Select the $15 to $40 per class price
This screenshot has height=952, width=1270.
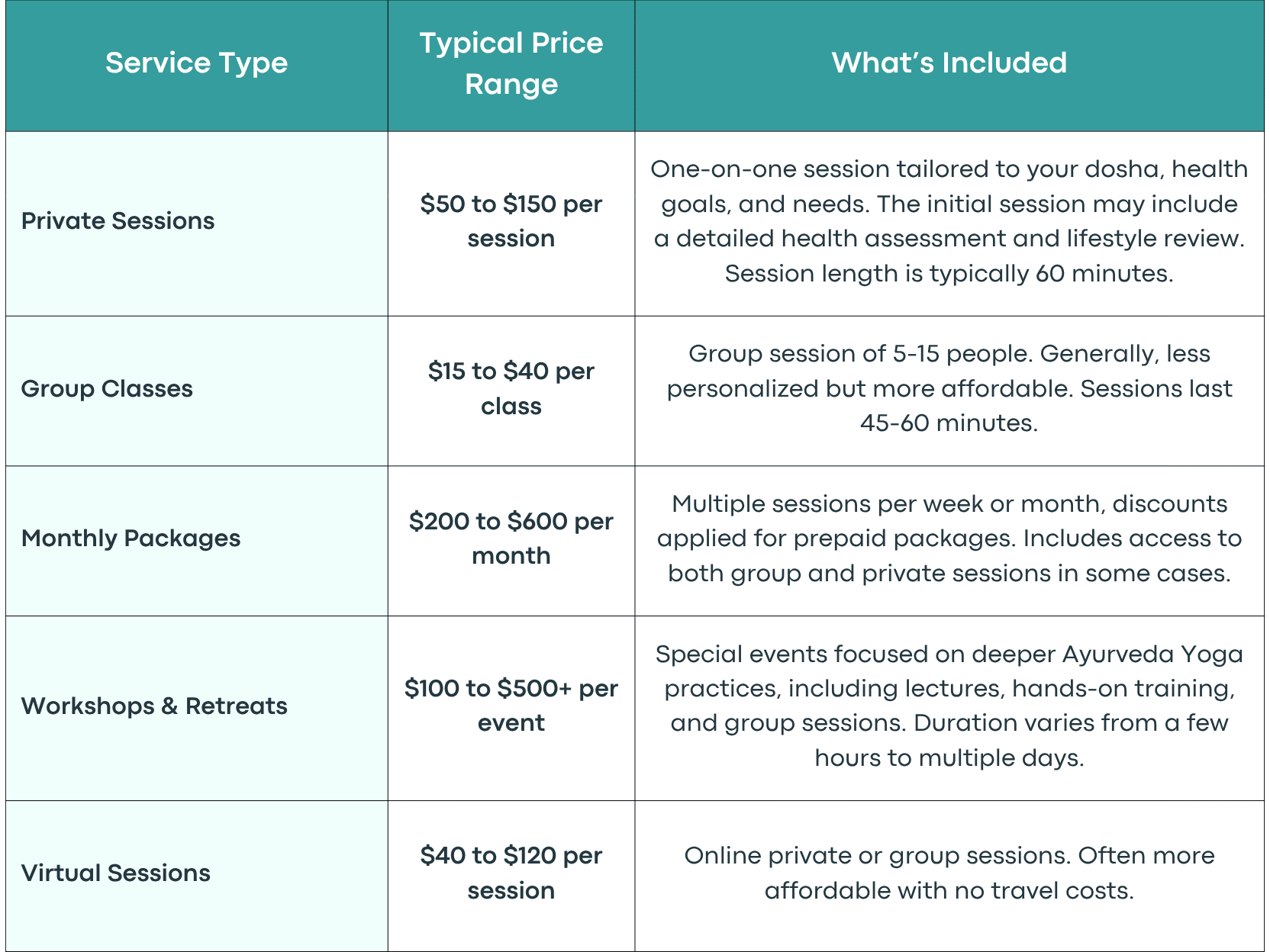point(511,389)
